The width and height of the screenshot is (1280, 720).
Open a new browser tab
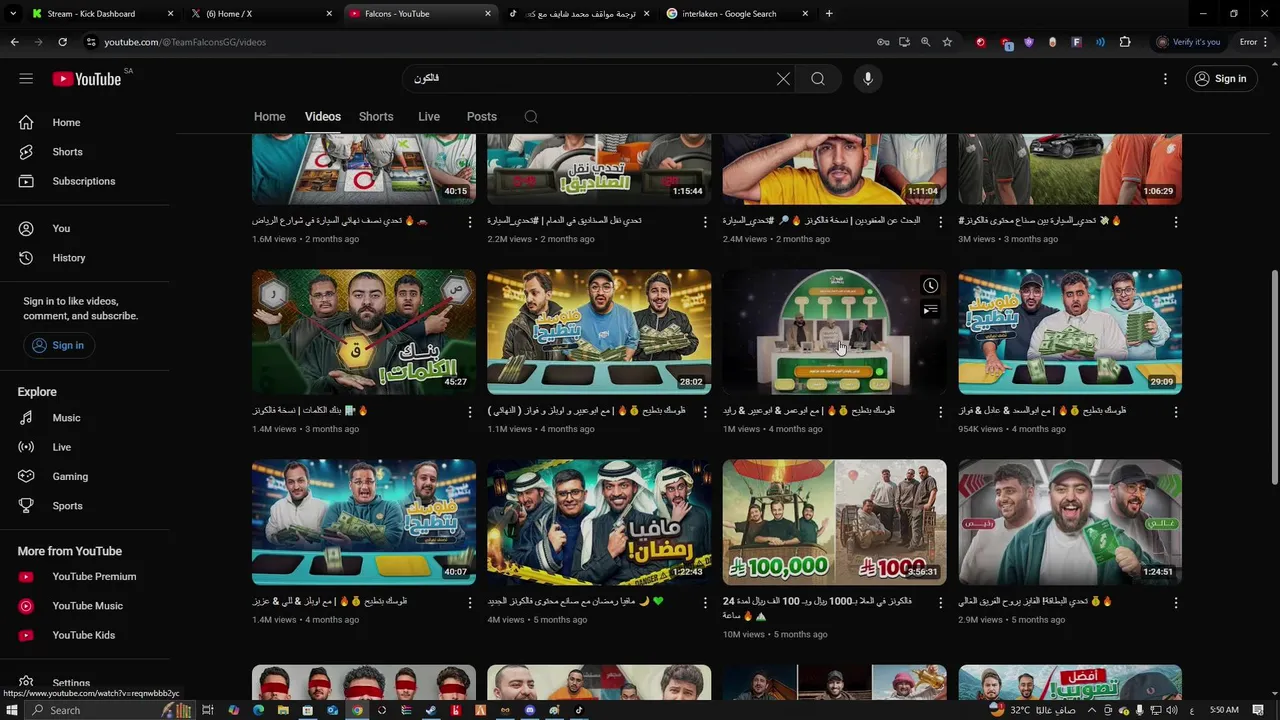pos(829,14)
